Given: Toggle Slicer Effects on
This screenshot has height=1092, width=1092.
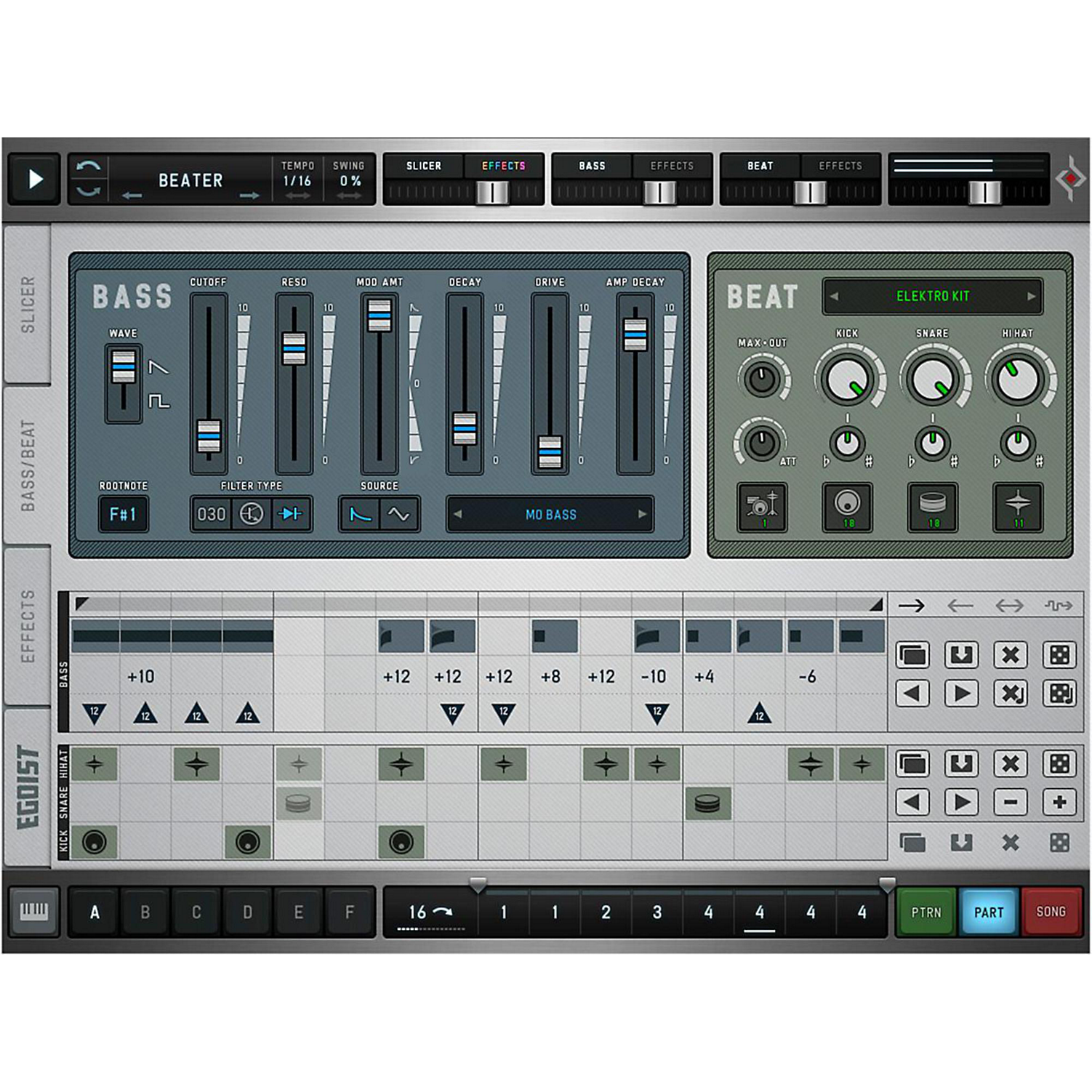Looking at the screenshot, I should pyautogui.click(x=503, y=166).
